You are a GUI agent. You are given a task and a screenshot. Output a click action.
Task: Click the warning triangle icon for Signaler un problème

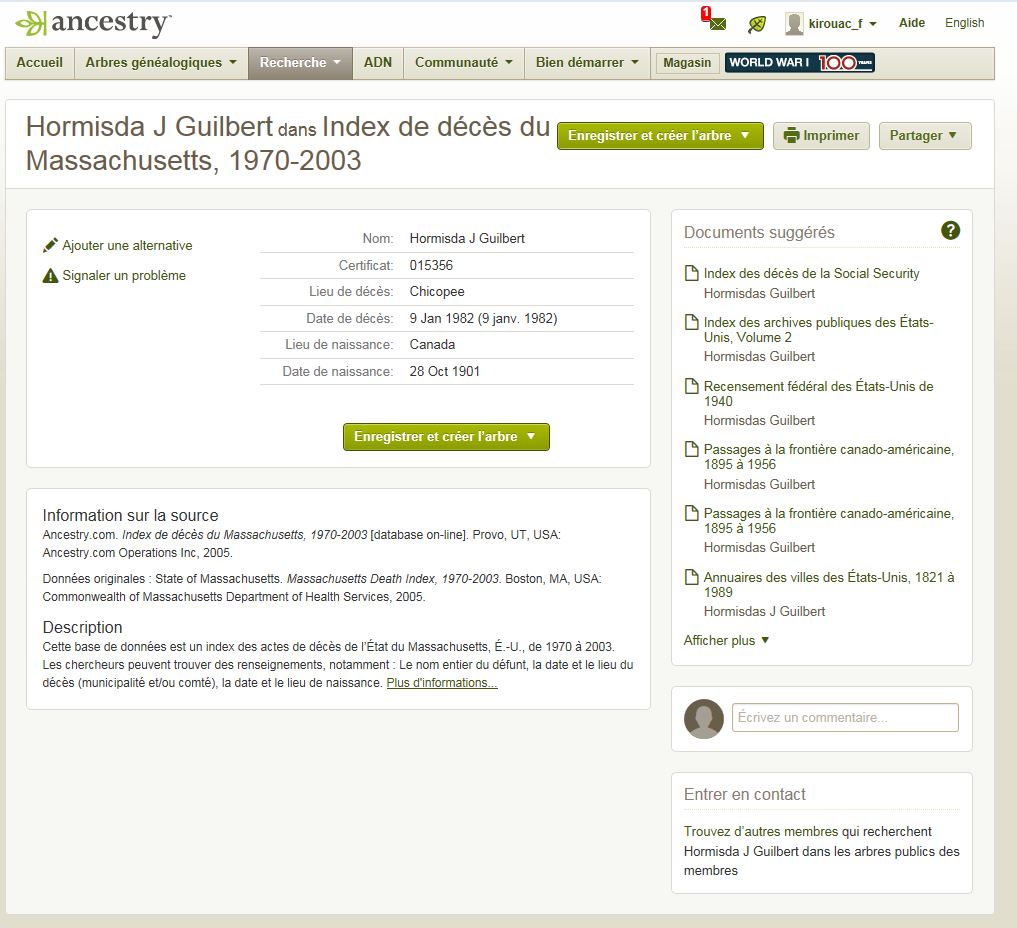50,276
